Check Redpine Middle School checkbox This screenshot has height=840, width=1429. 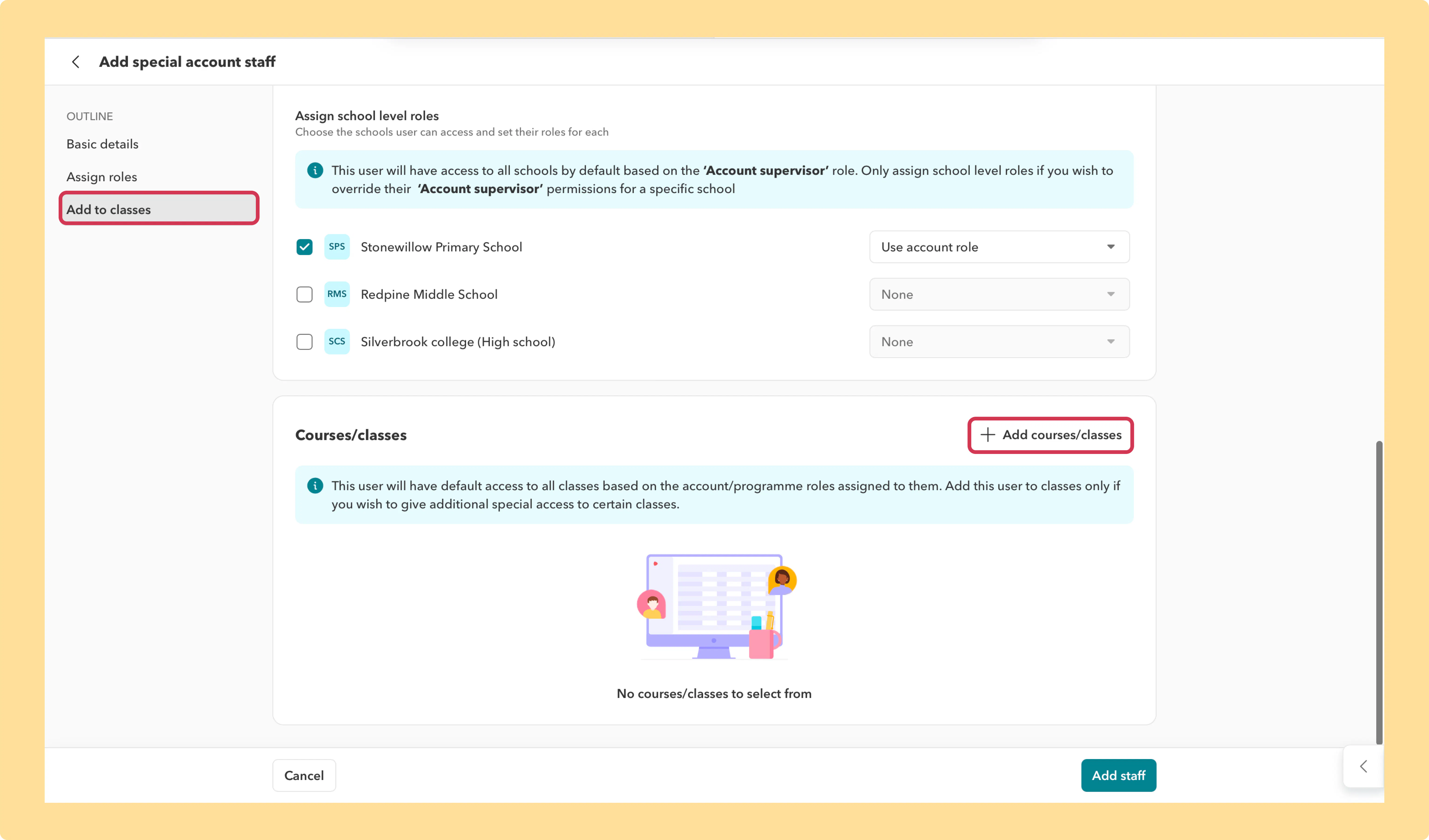click(x=304, y=294)
